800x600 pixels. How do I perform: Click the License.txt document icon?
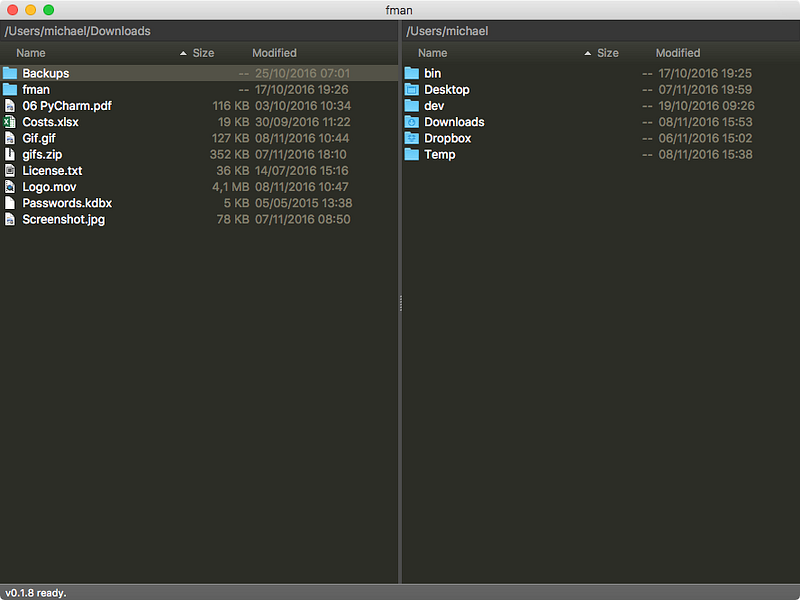coord(10,170)
